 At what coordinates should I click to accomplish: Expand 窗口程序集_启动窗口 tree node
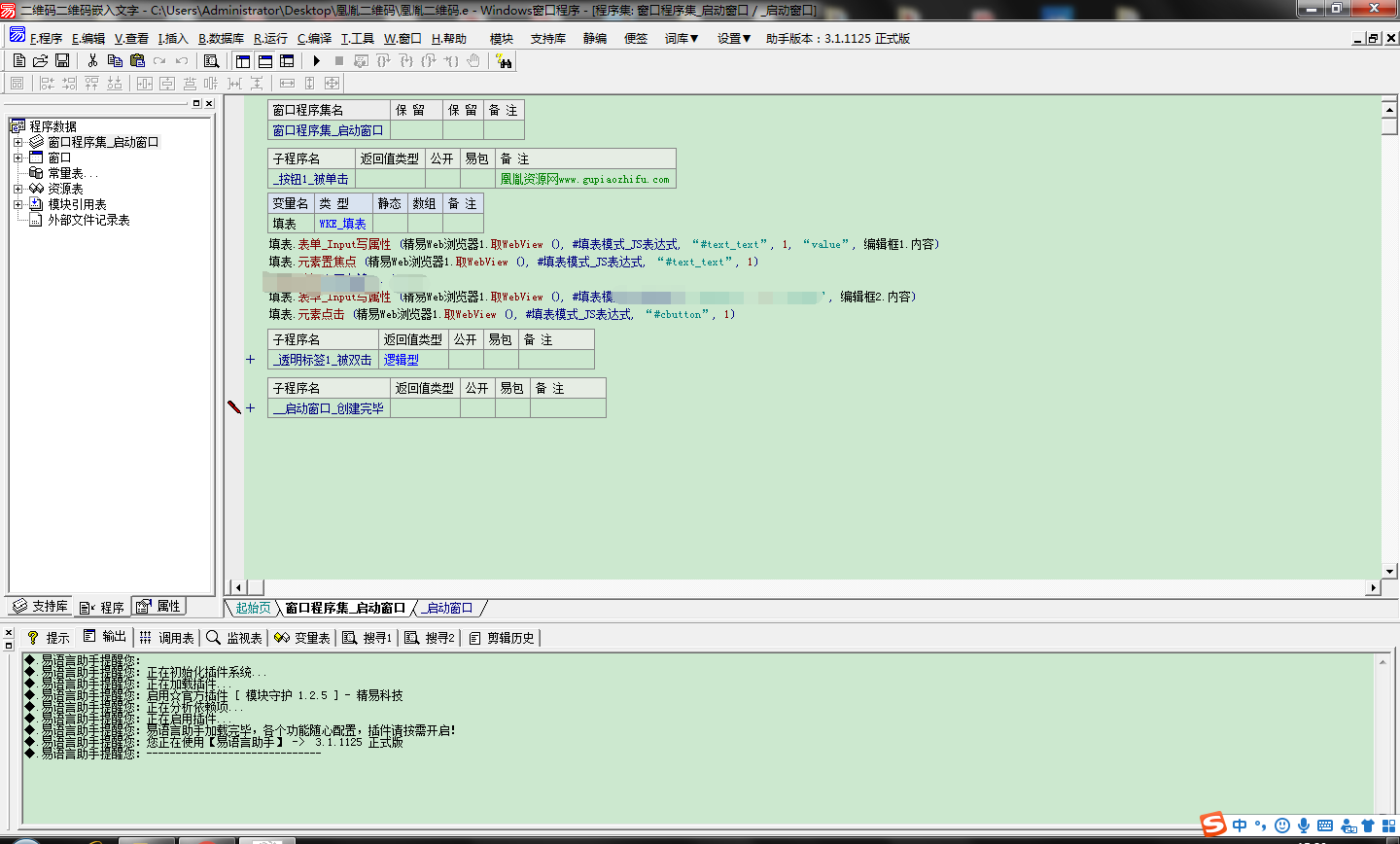[x=17, y=142]
